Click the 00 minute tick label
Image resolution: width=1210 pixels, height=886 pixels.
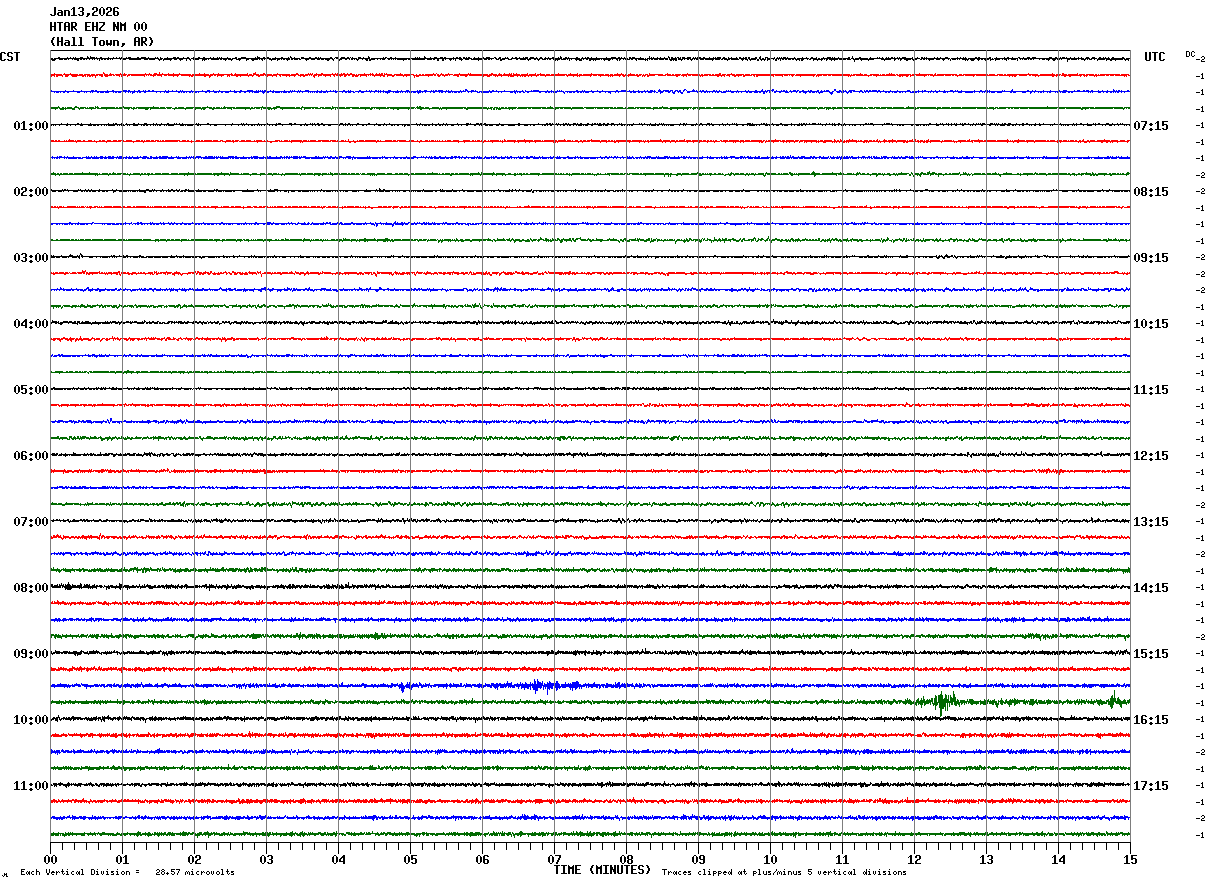click(50, 859)
